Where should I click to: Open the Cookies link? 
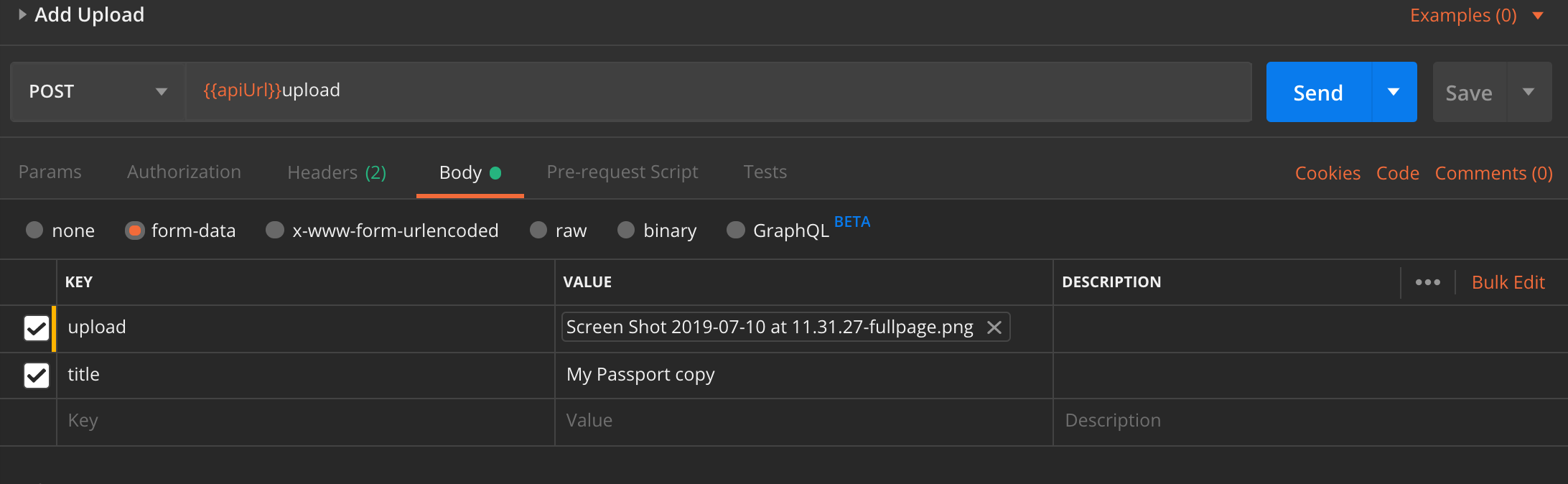point(1327,173)
